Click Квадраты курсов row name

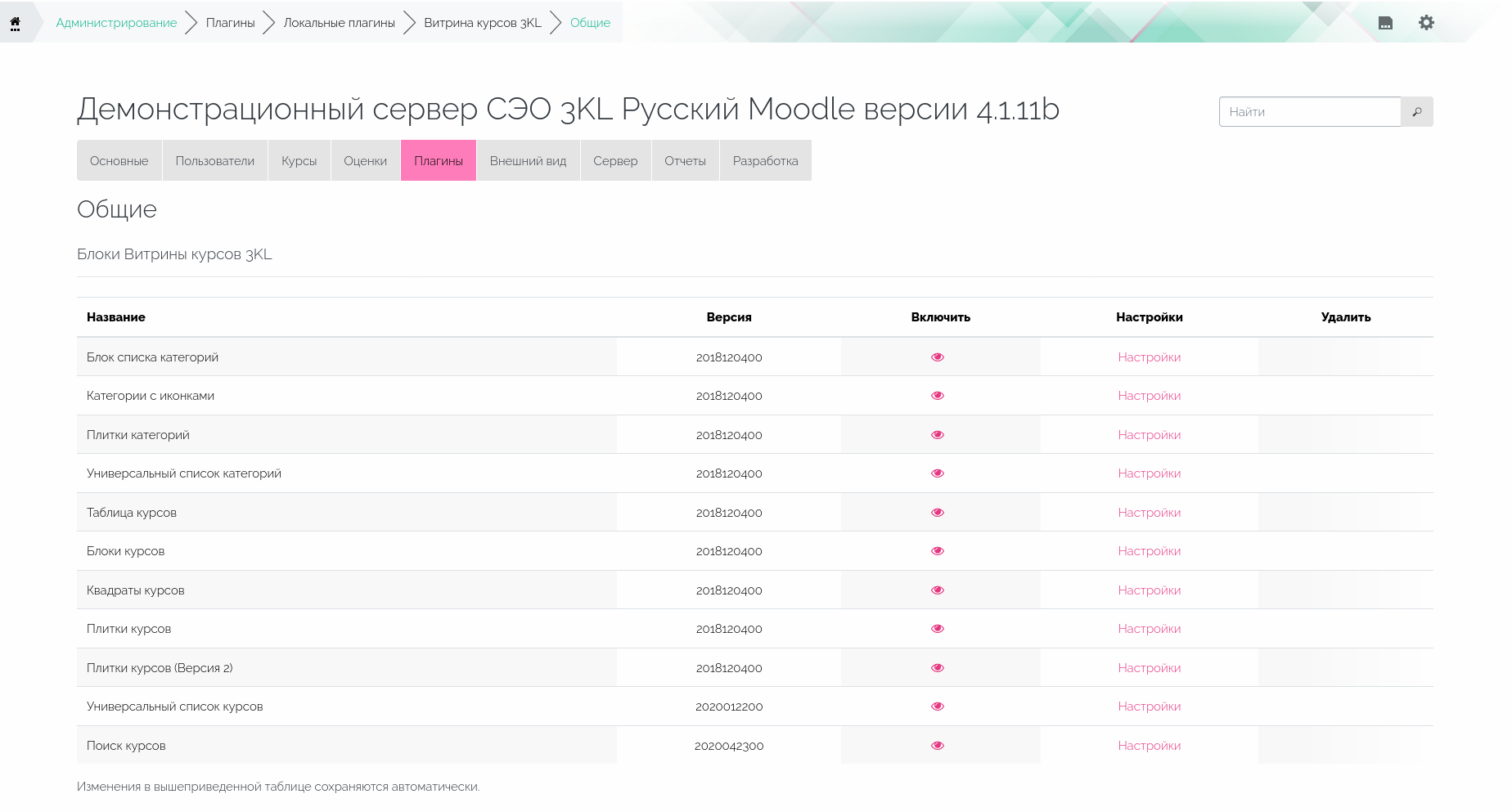(136, 590)
